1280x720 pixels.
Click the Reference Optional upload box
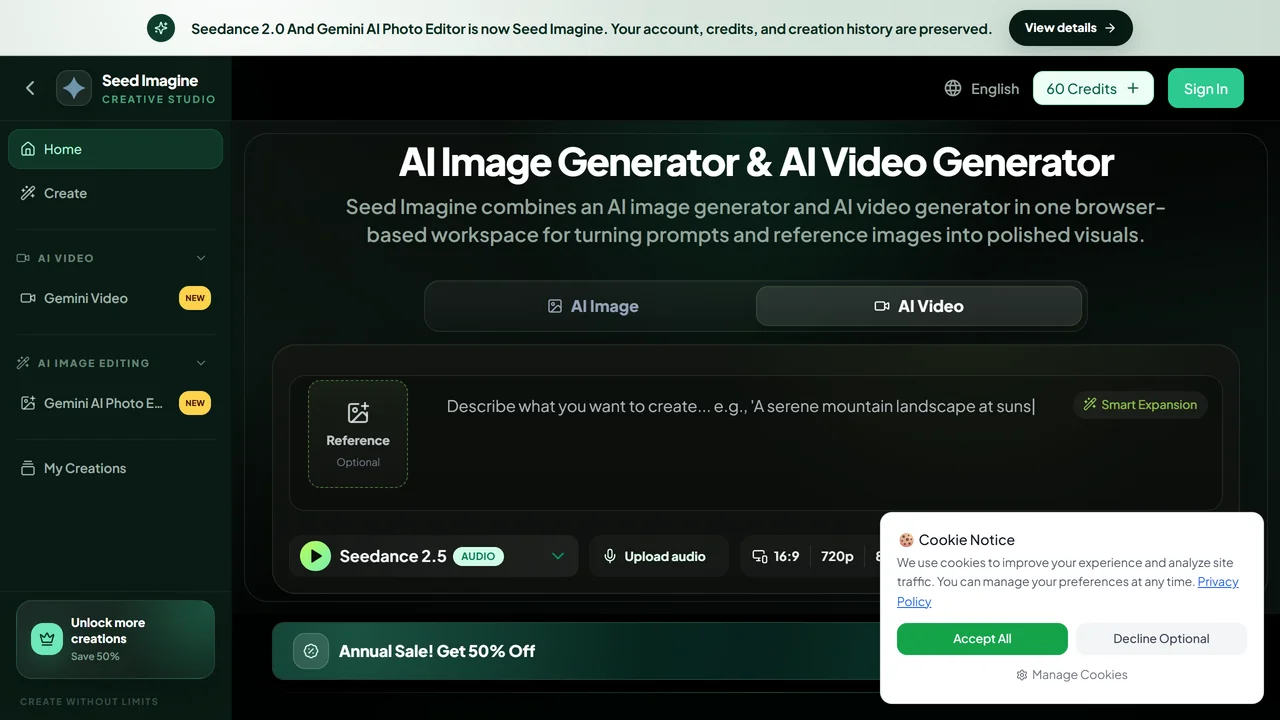[358, 434]
